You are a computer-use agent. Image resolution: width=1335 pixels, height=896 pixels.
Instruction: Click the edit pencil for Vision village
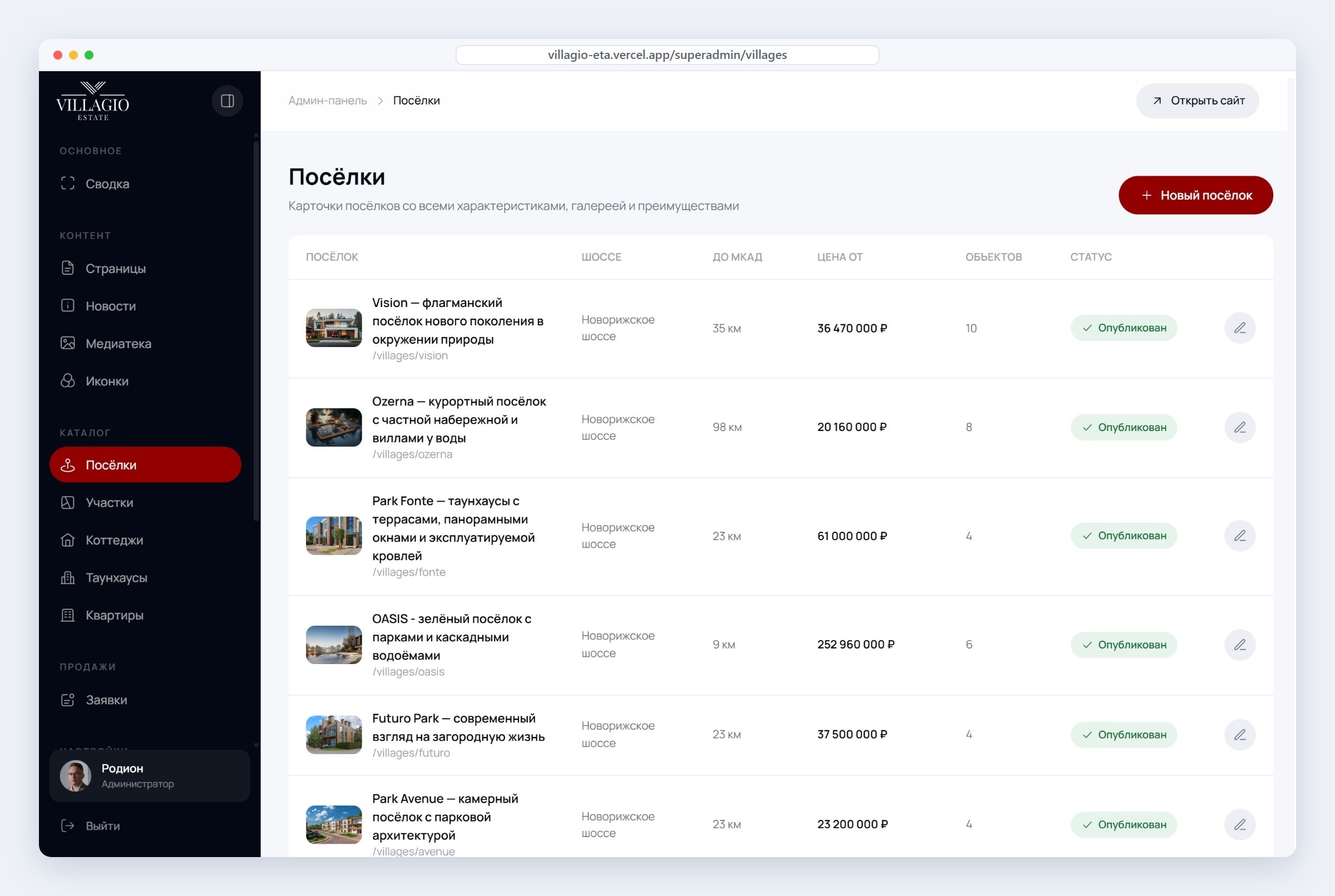tap(1239, 328)
